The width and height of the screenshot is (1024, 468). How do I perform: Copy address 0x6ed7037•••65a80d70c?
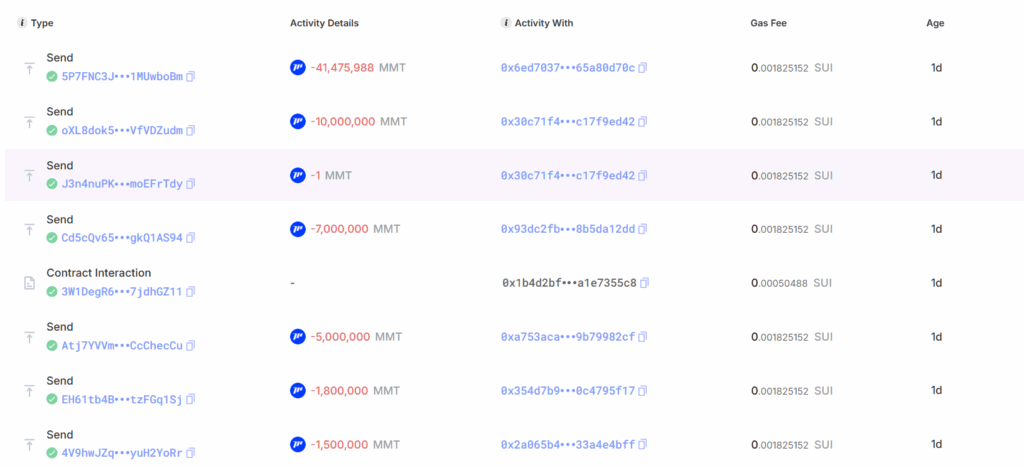pyautogui.click(x=643, y=68)
